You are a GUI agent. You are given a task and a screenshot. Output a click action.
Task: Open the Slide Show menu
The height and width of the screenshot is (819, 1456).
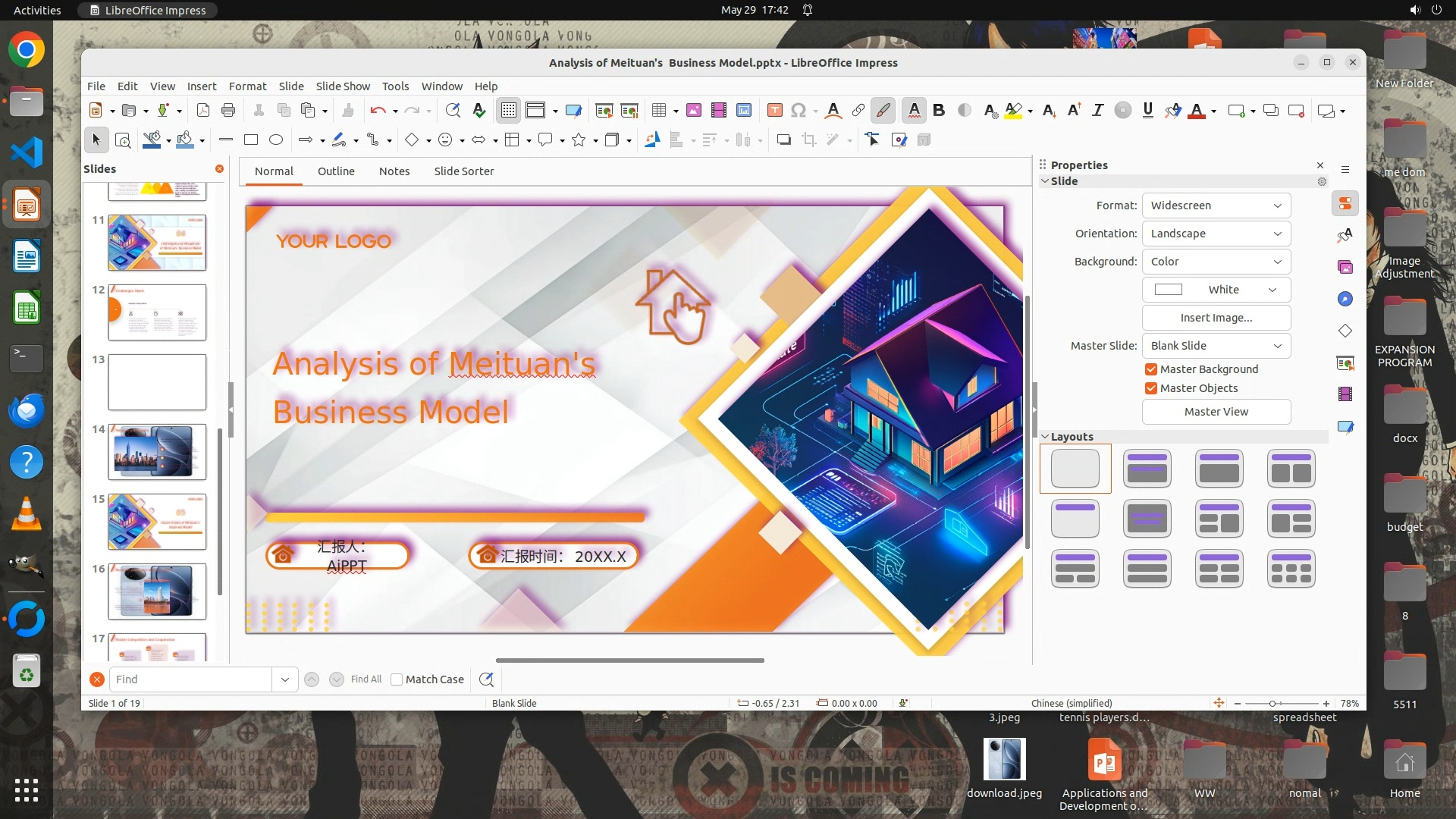343,86
